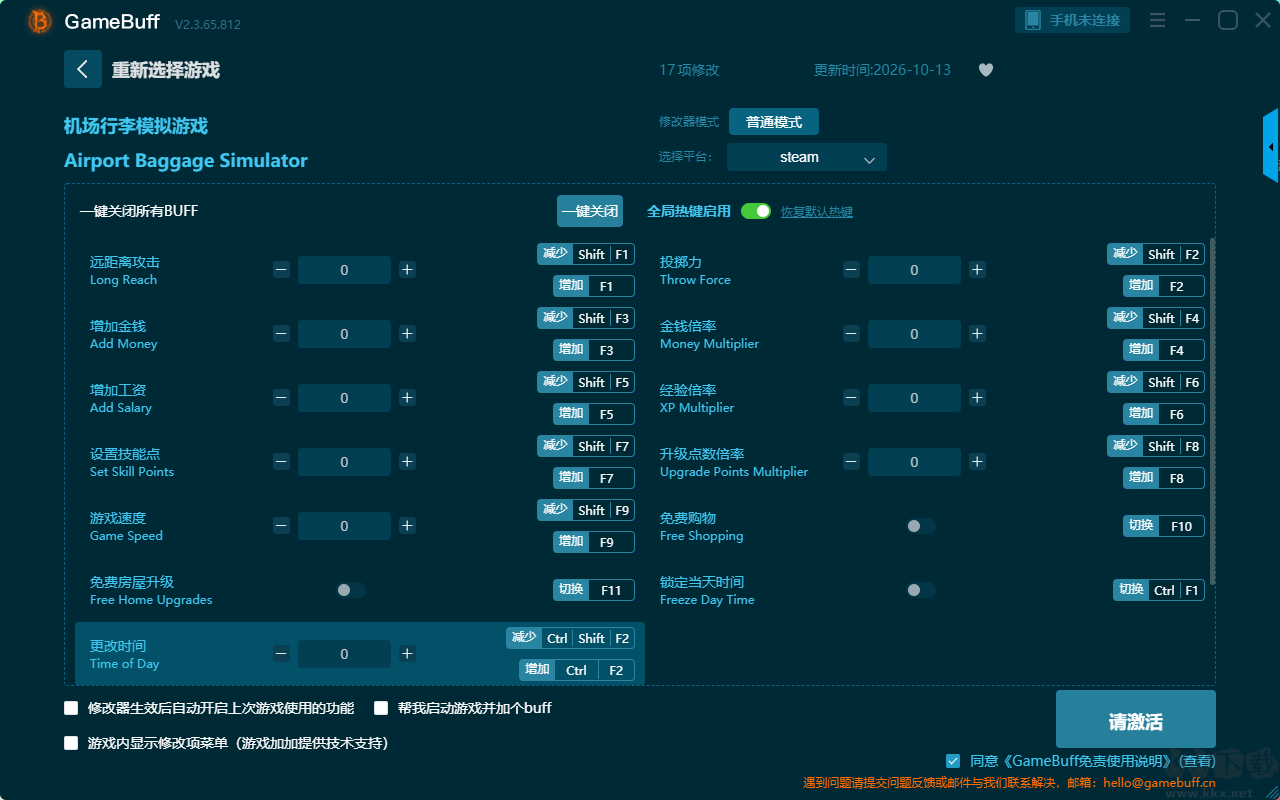Check auto-enable last used functions checkbox
1280x800 pixels.
coord(71,708)
